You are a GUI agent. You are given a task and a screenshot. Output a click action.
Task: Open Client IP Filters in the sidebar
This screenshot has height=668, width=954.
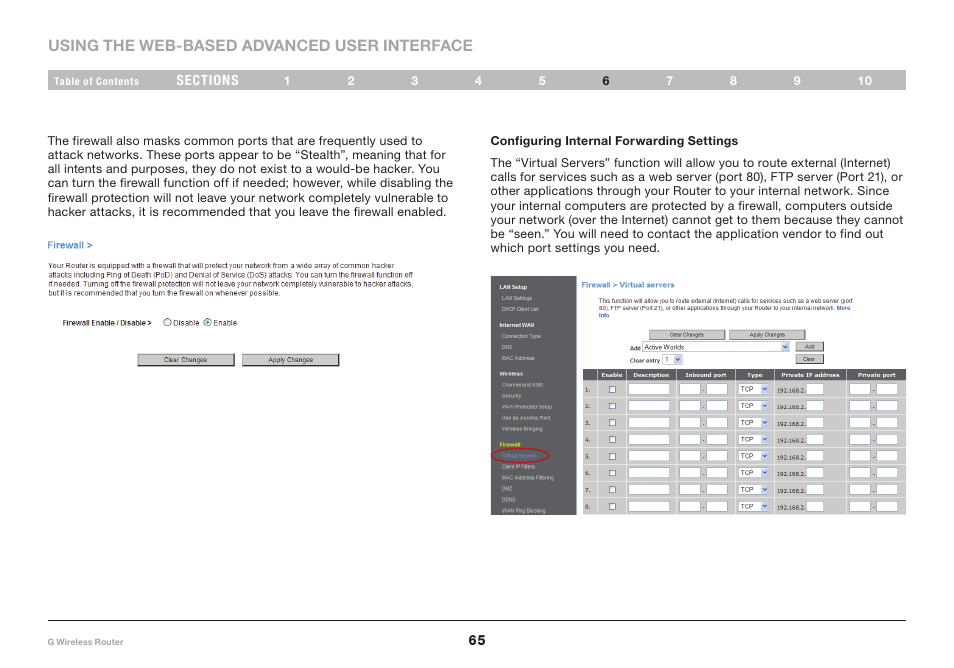[x=518, y=467]
